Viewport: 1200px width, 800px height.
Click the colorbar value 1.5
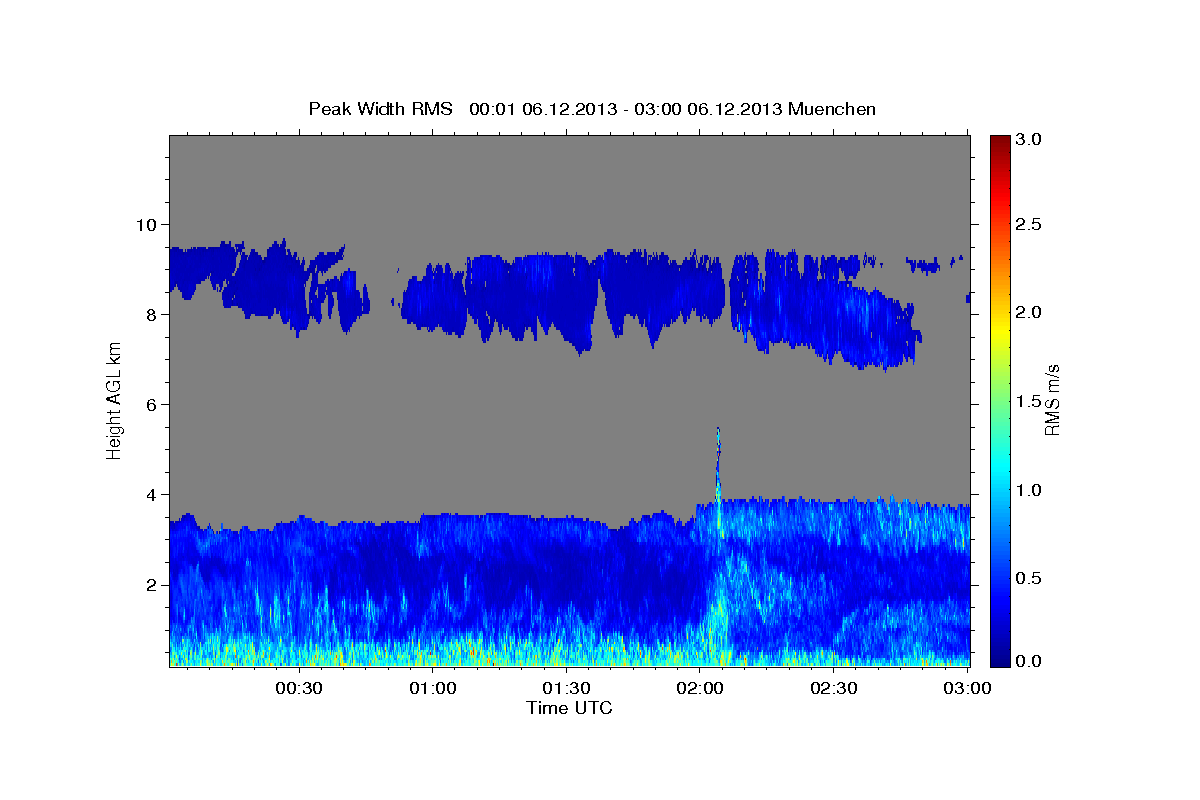click(x=1029, y=401)
